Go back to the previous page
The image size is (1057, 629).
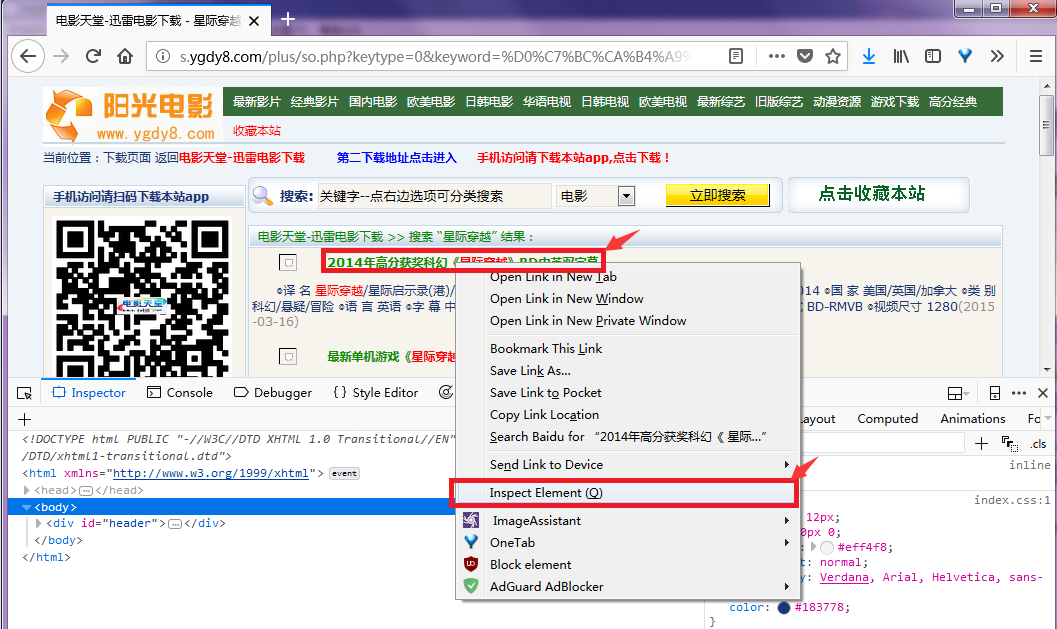pyautogui.click(x=28, y=56)
